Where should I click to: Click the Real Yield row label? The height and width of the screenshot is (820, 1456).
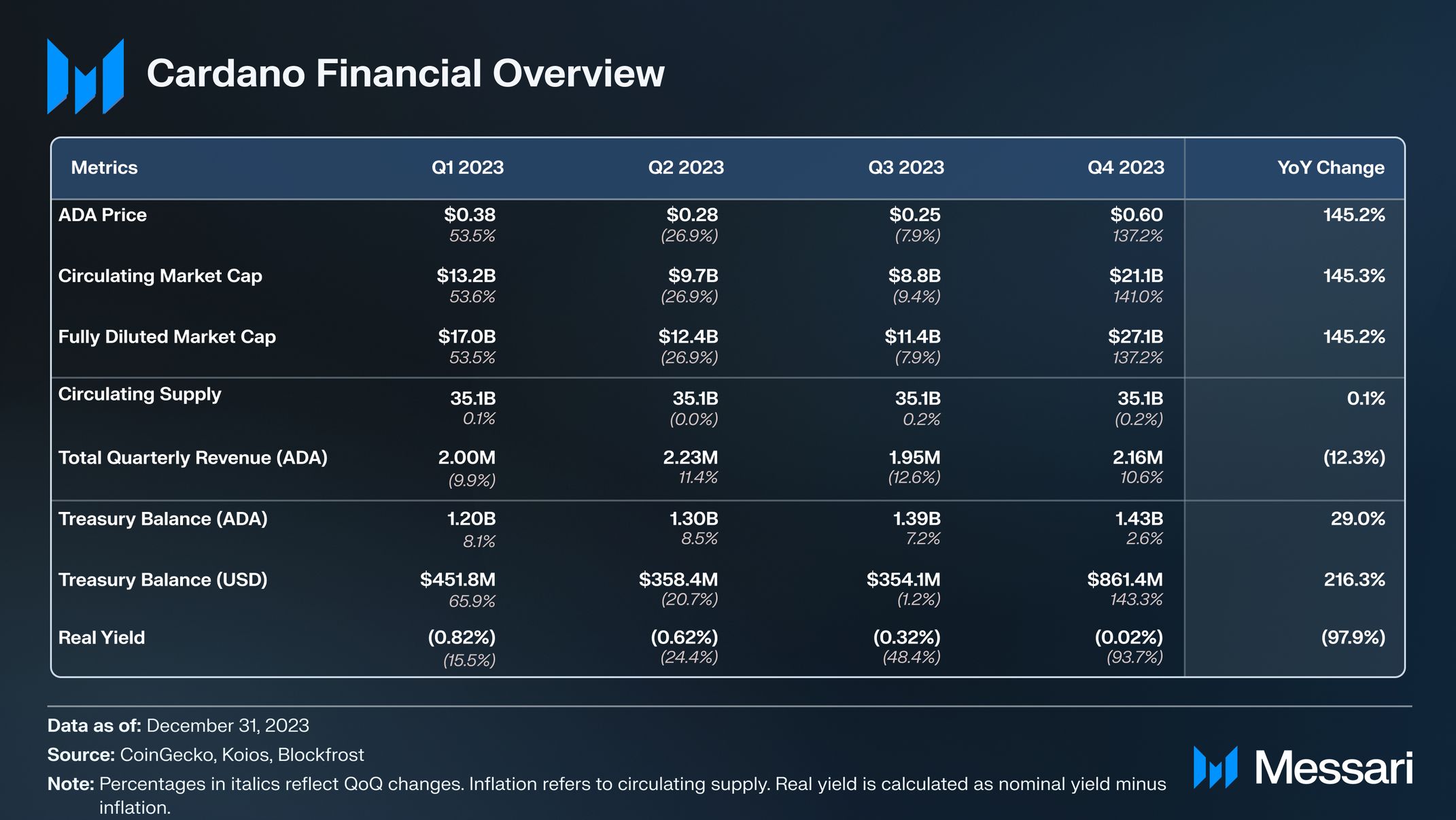101,638
